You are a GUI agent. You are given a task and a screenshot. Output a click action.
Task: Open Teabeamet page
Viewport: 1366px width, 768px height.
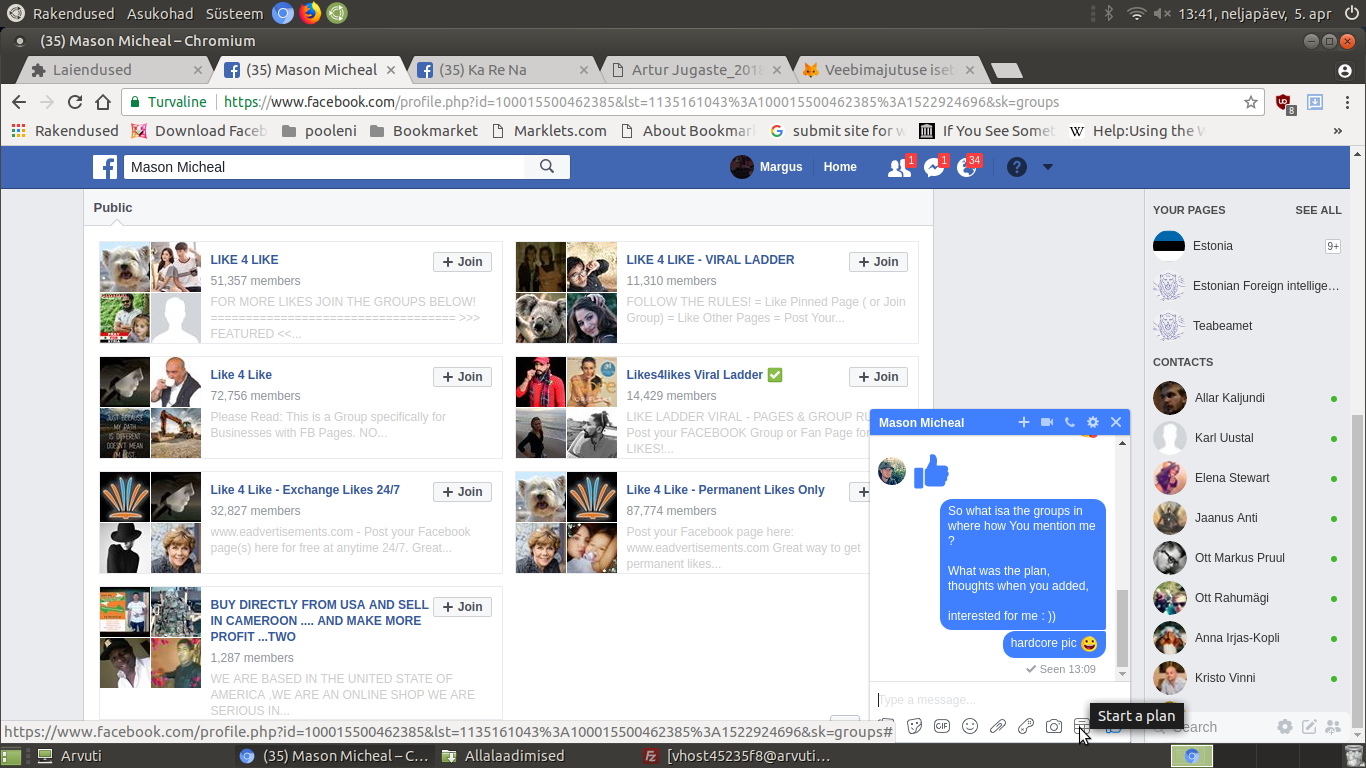pos(1246,326)
